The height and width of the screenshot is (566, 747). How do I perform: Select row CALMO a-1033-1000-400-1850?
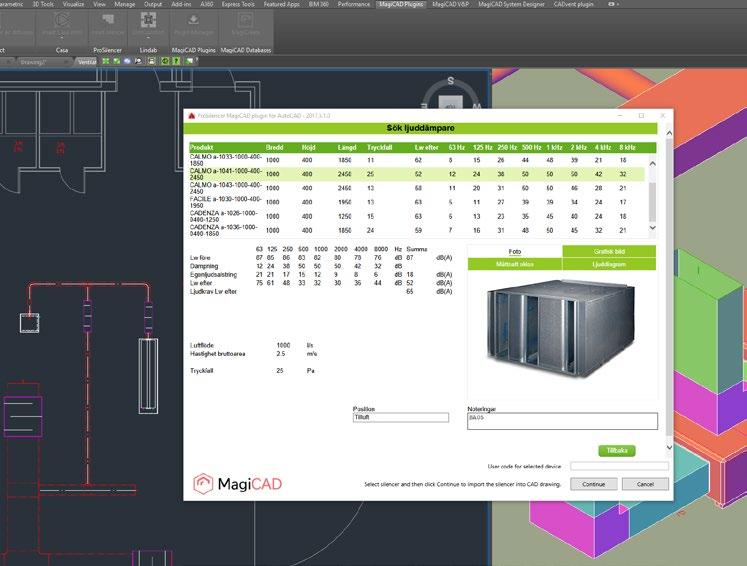click(x=417, y=160)
